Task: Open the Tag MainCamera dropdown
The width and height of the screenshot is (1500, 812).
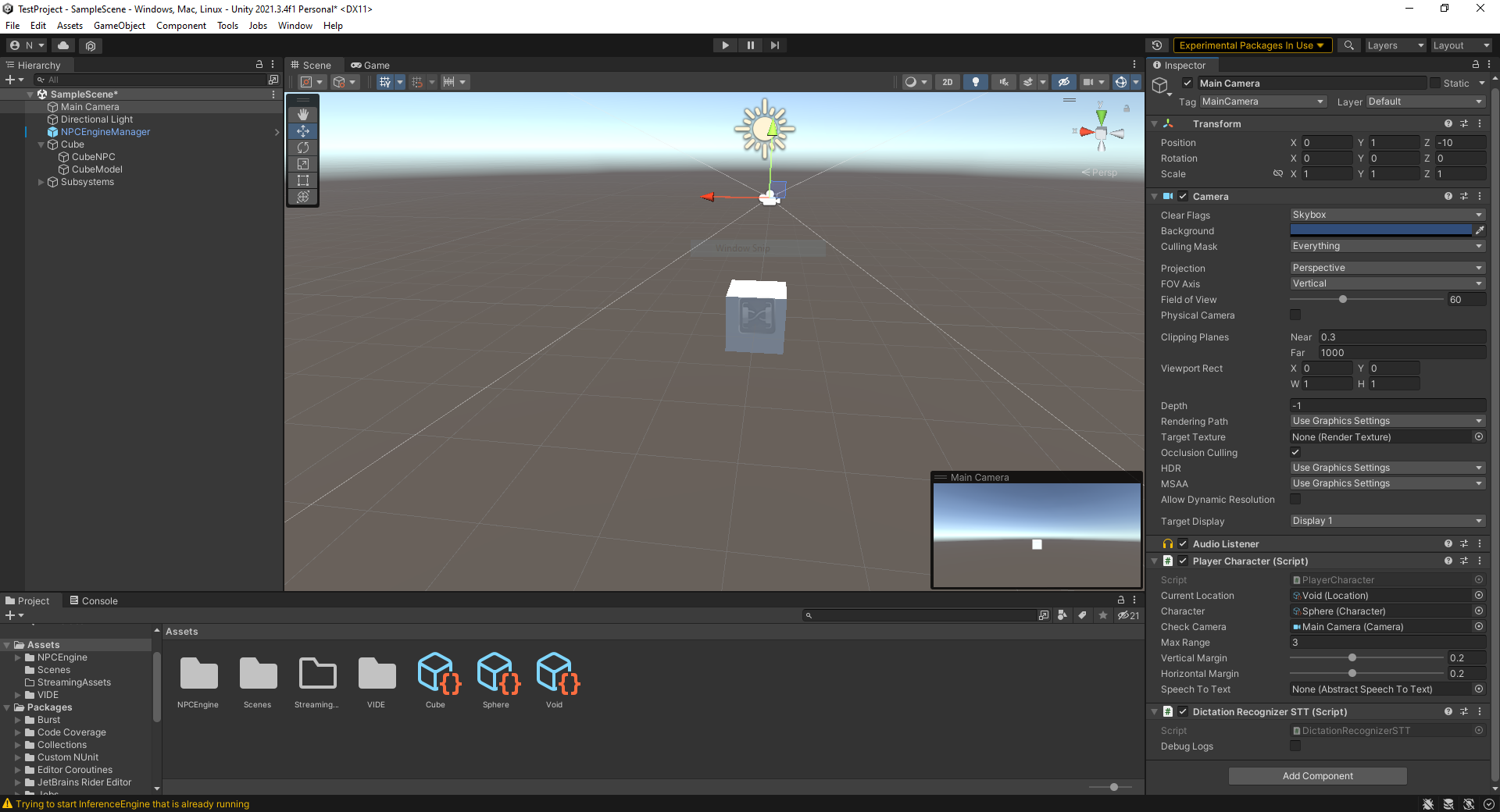Action: tap(1262, 101)
